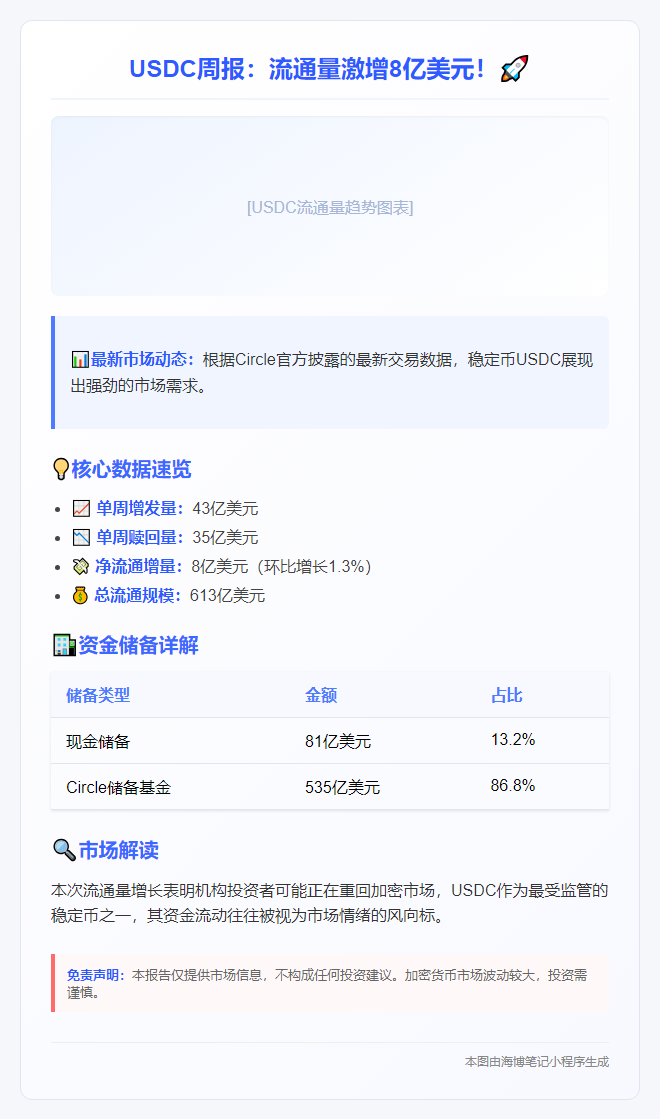Image resolution: width=660 pixels, height=1119 pixels.
Task: Click the 免责声明 bold label
Action: (96, 975)
